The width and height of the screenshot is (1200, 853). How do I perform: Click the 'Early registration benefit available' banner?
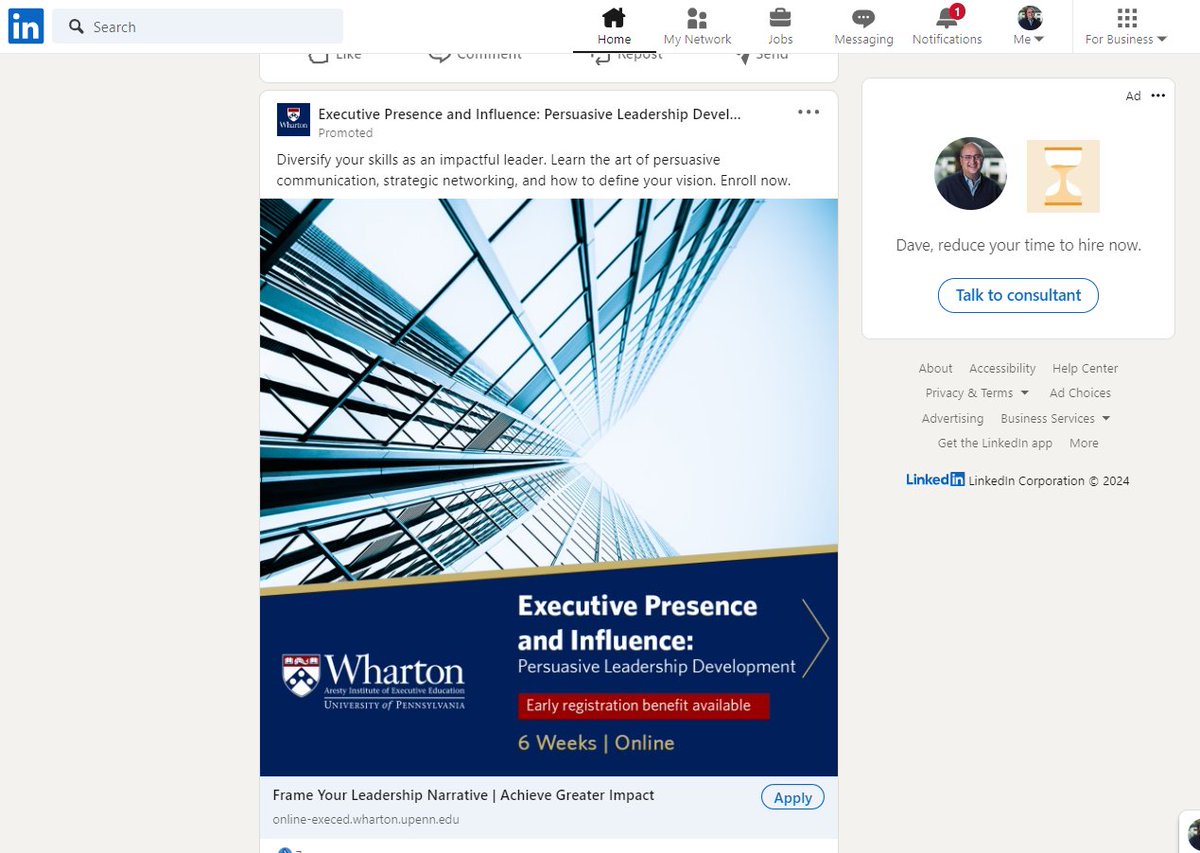[643, 706]
